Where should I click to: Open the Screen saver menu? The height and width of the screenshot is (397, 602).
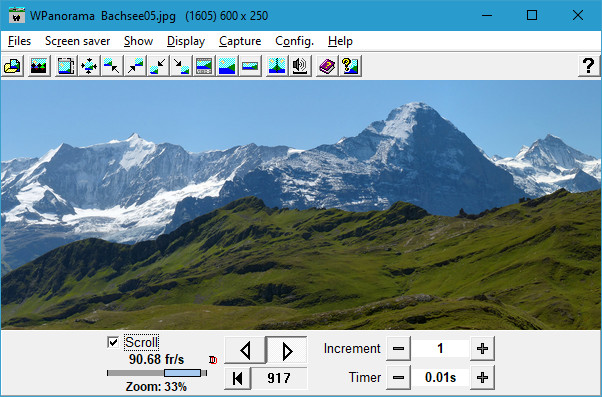[x=78, y=41]
